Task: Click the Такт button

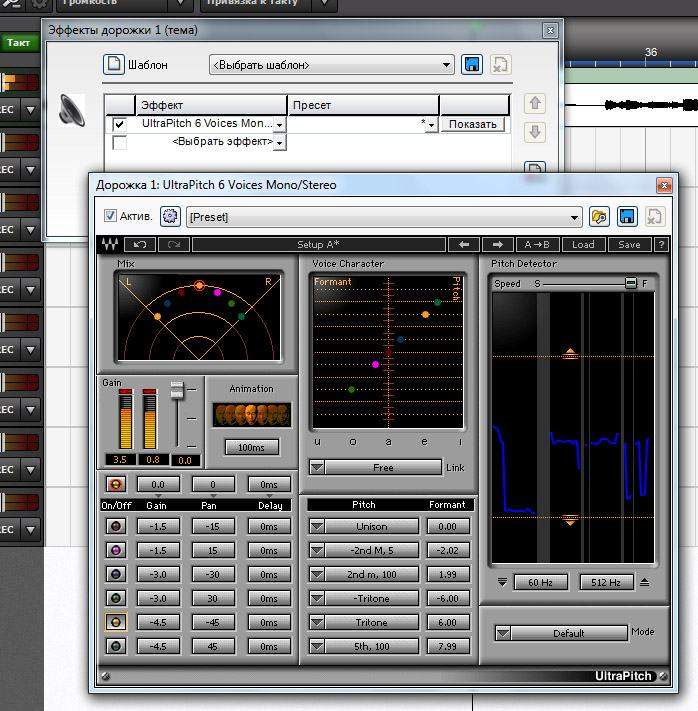Action: click(18, 43)
